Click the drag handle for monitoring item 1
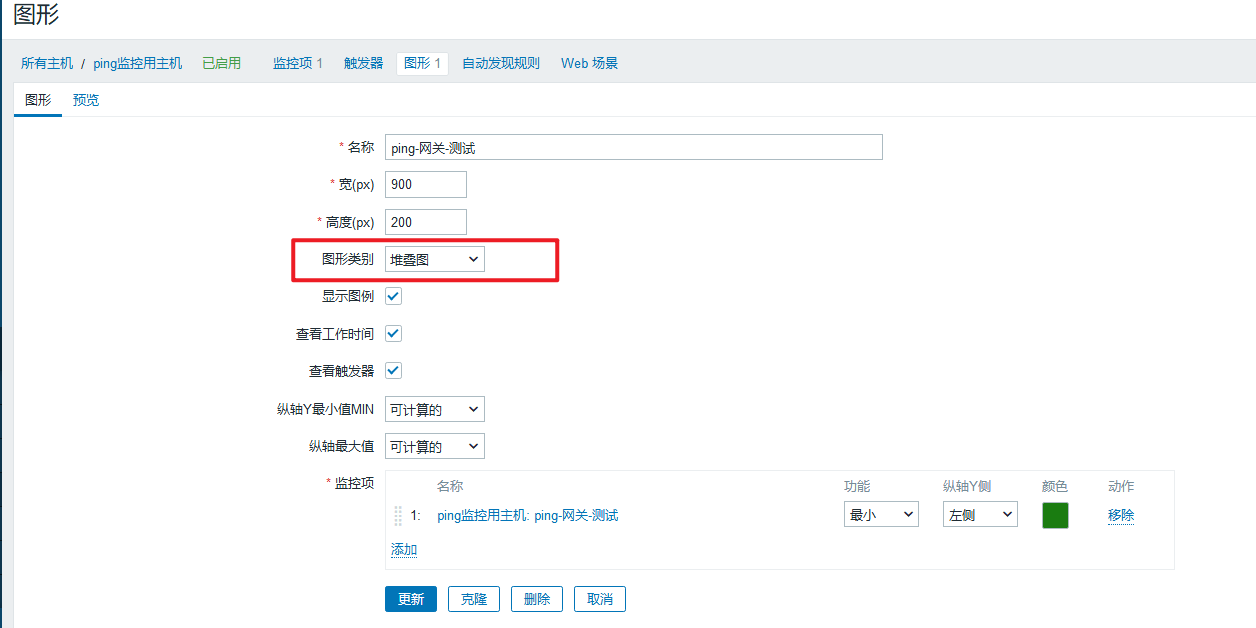Screen dimensions: 1256x628 point(398,516)
